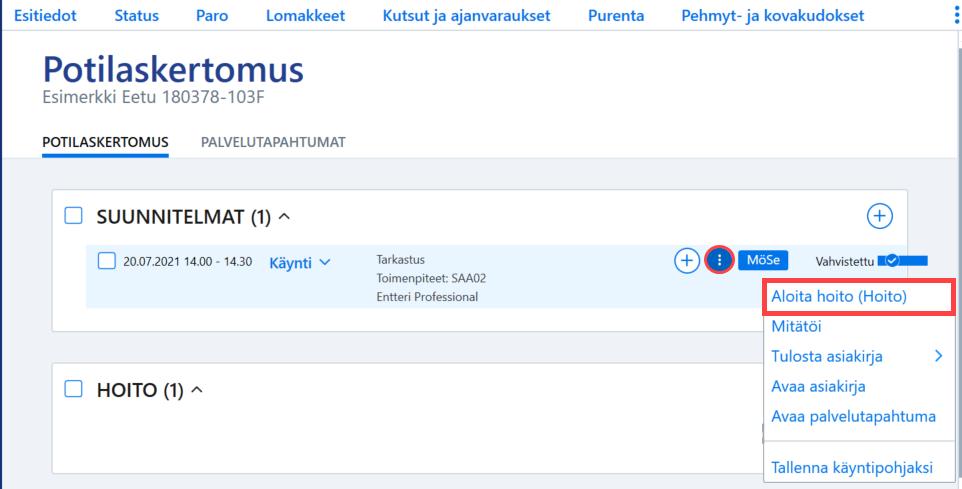Click the HOITO (1) section title

pos(140,390)
